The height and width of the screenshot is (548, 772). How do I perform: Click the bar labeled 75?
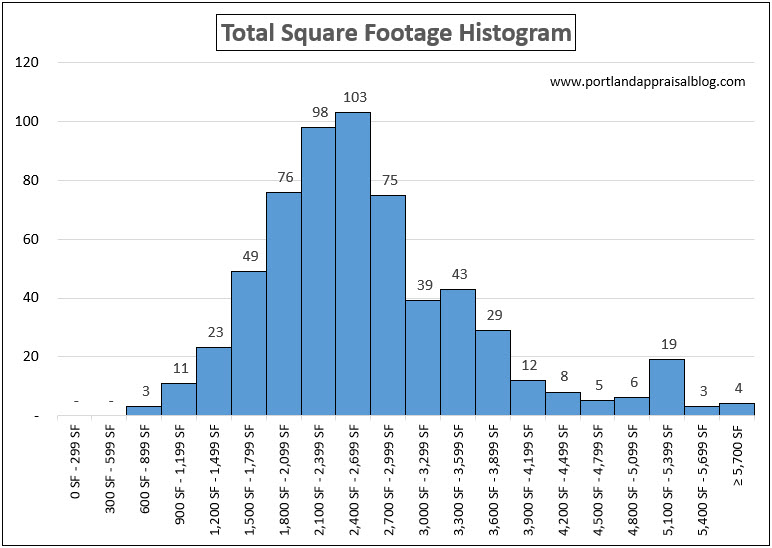point(388,305)
